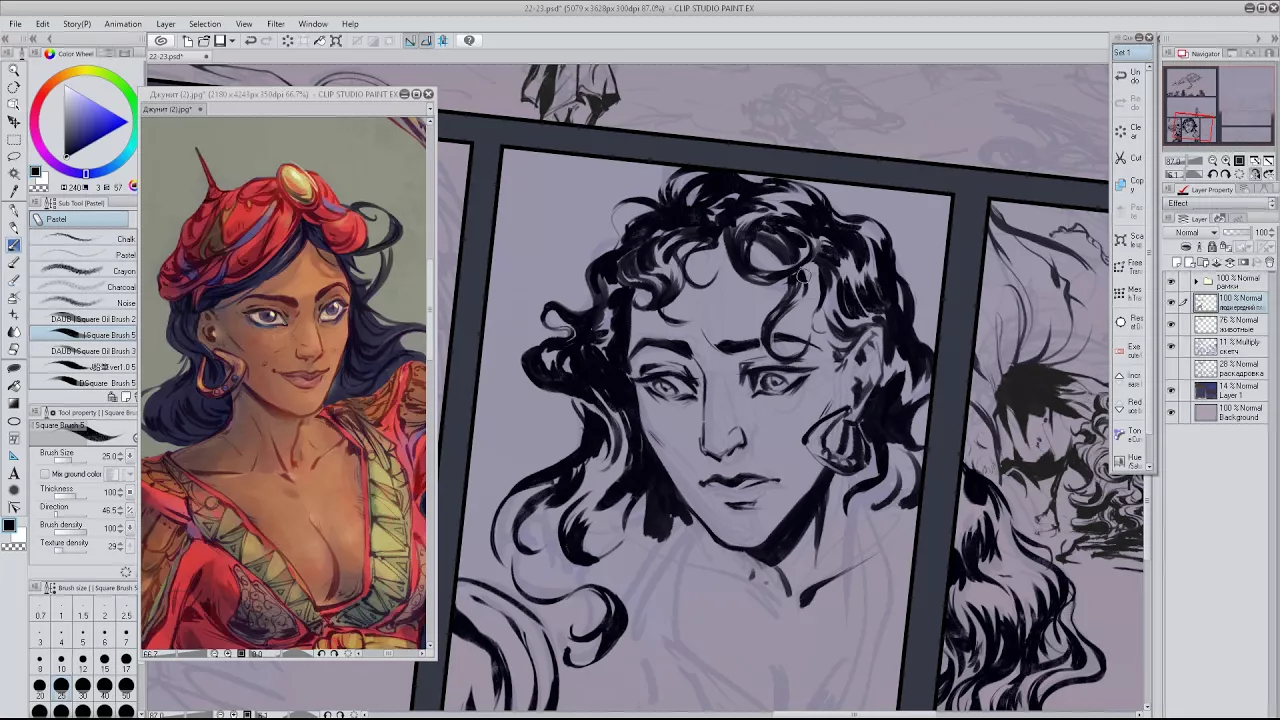Select the highlighted Pastel brush tool icon
The image size is (1280, 720).
(14, 244)
